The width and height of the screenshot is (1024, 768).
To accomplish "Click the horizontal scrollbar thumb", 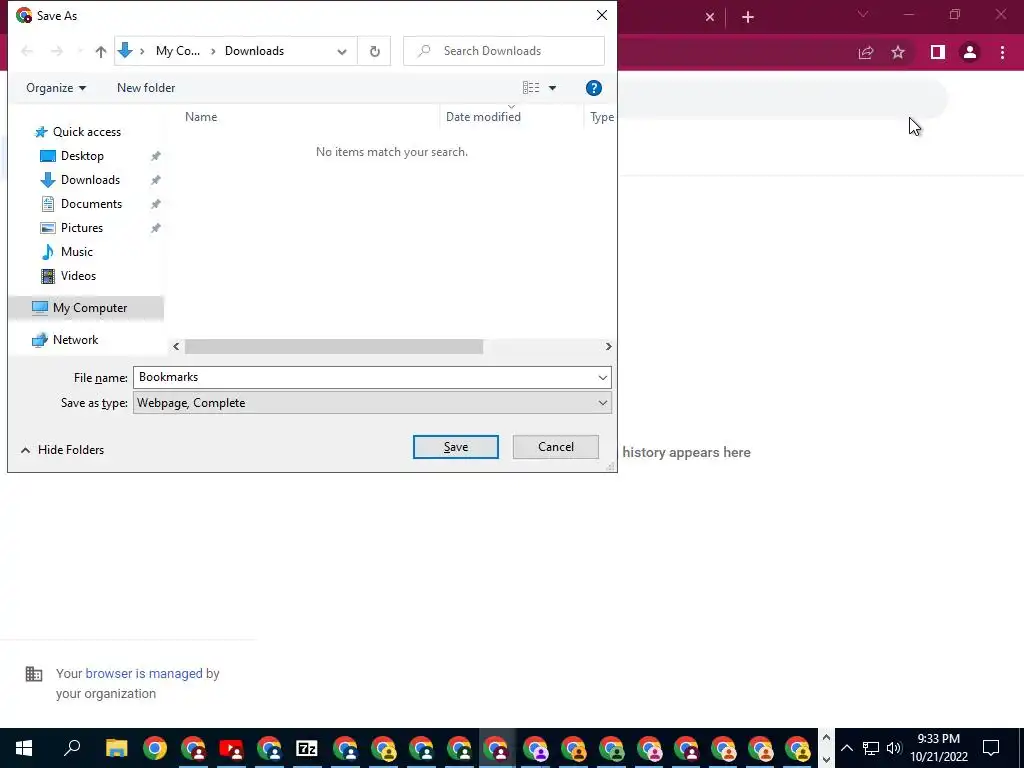I will click(334, 347).
